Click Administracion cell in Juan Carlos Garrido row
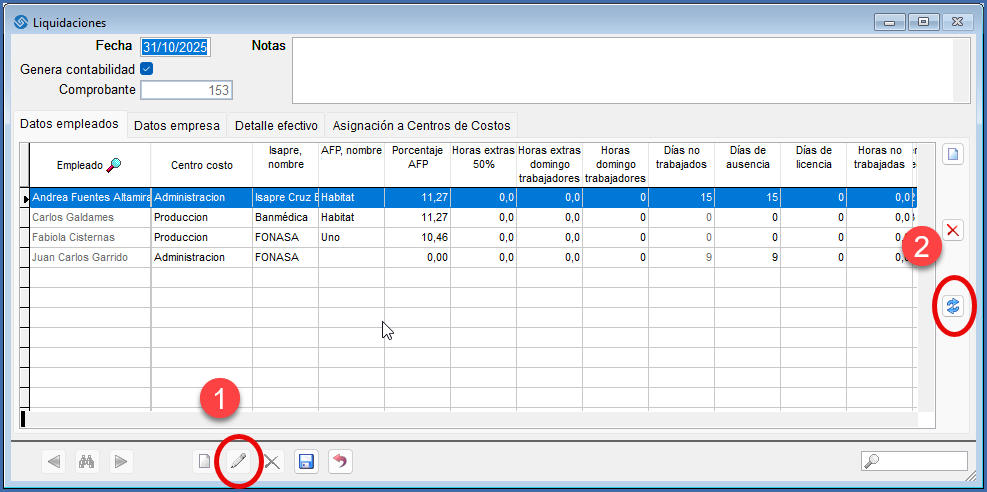Image resolution: width=987 pixels, height=492 pixels. coord(201,257)
